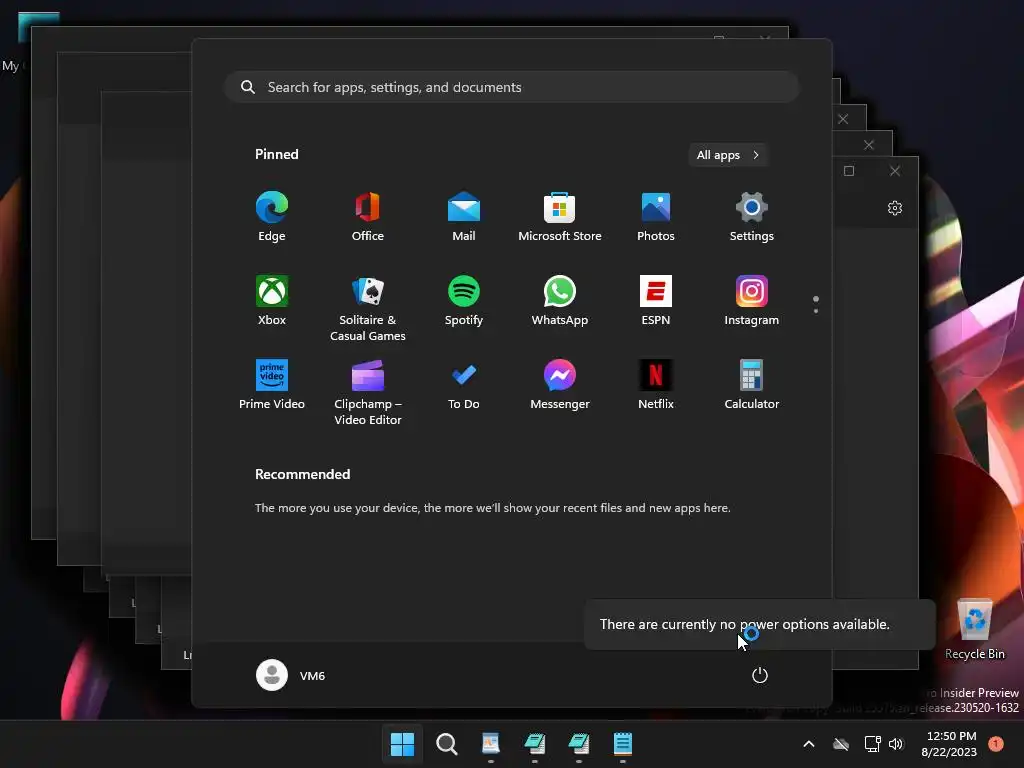The width and height of the screenshot is (1024, 768).
Task: Open notification center bell badge
Action: pos(996,744)
